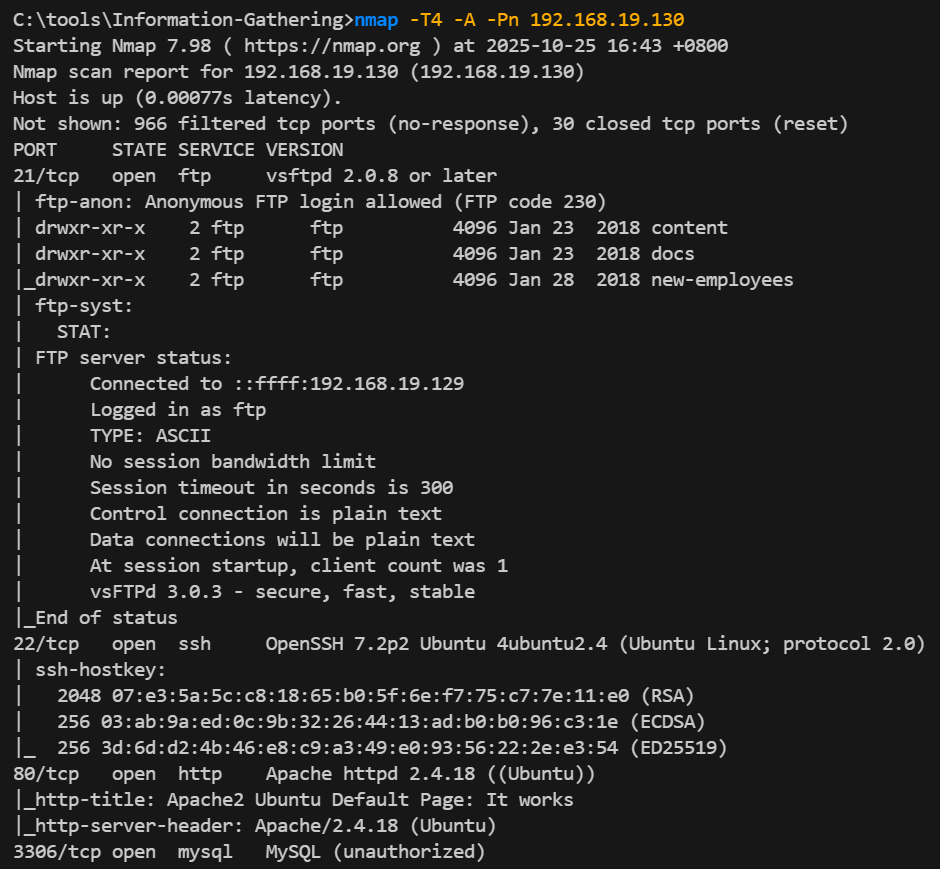940x869 pixels.
Task: Click the docs directory name
Action: [x=672, y=254]
